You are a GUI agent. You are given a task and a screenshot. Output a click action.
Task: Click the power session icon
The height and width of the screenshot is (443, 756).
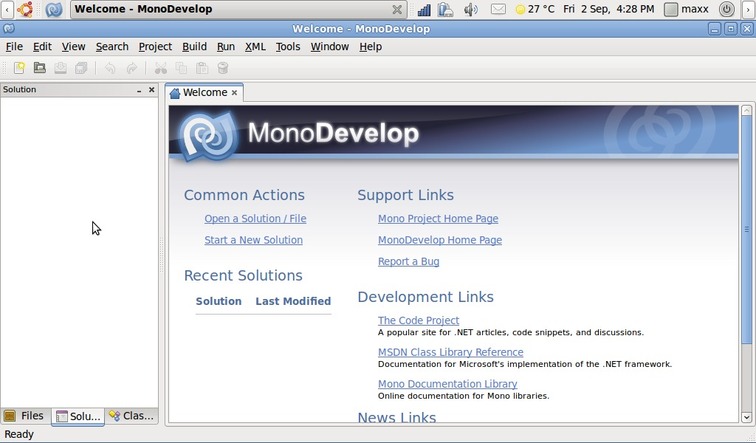[x=726, y=9]
